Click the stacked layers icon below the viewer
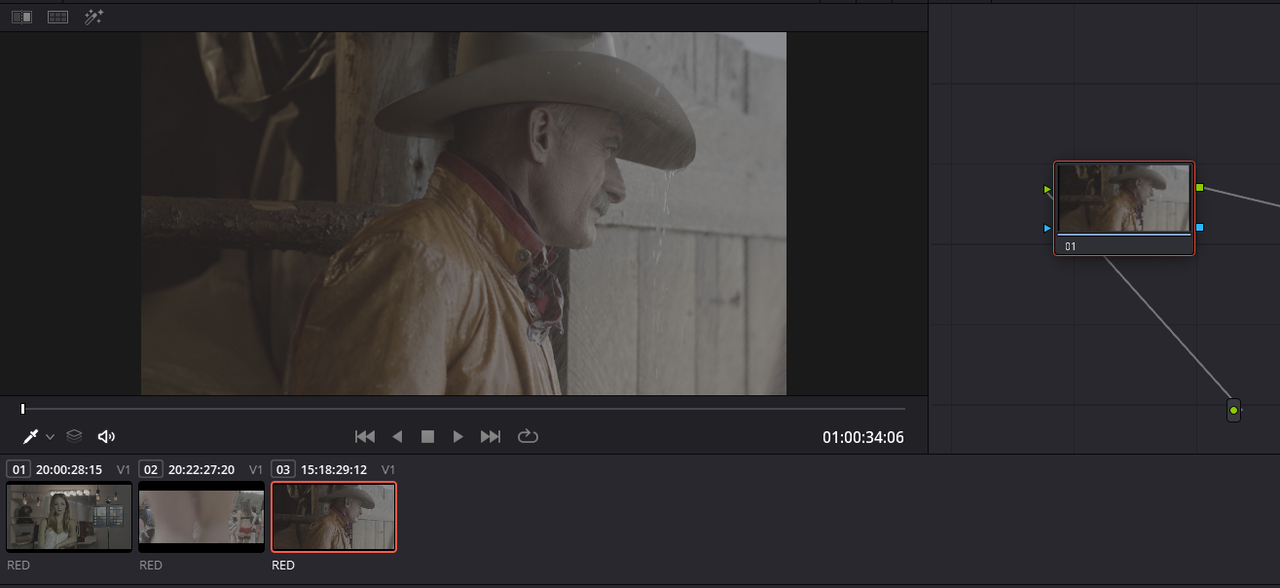This screenshot has height=588, width=1280. [x=74, y=436]
